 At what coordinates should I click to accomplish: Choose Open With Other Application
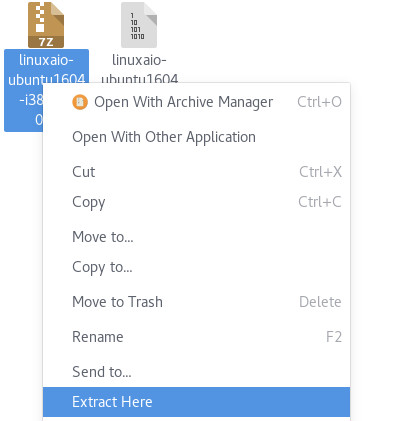[197, 137]
